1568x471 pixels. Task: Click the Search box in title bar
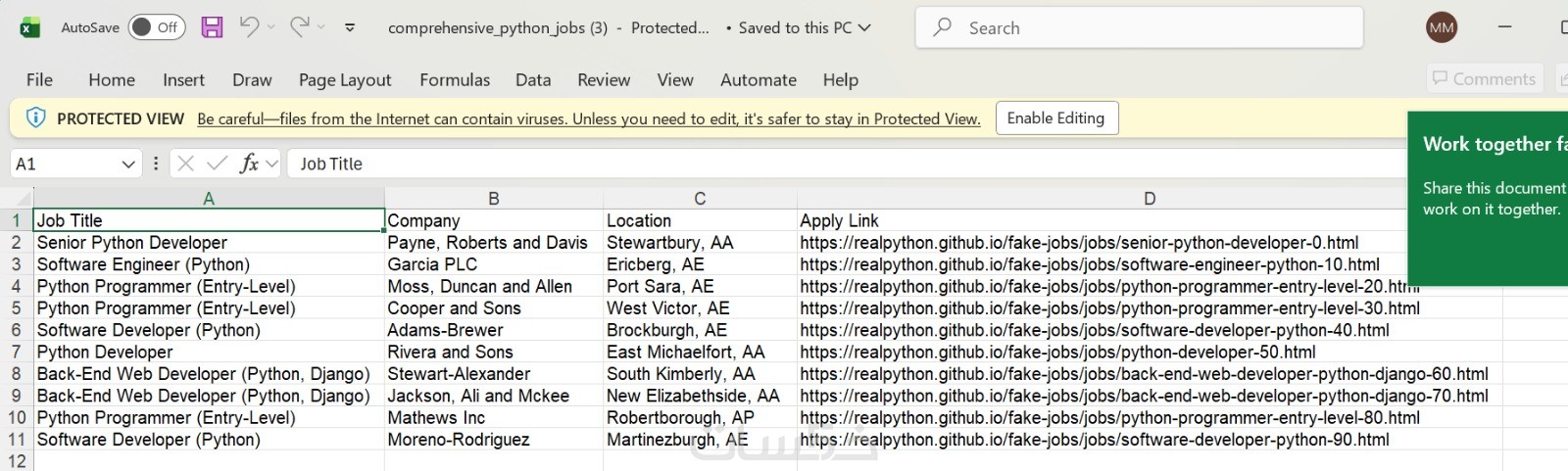coord(1139,27)
